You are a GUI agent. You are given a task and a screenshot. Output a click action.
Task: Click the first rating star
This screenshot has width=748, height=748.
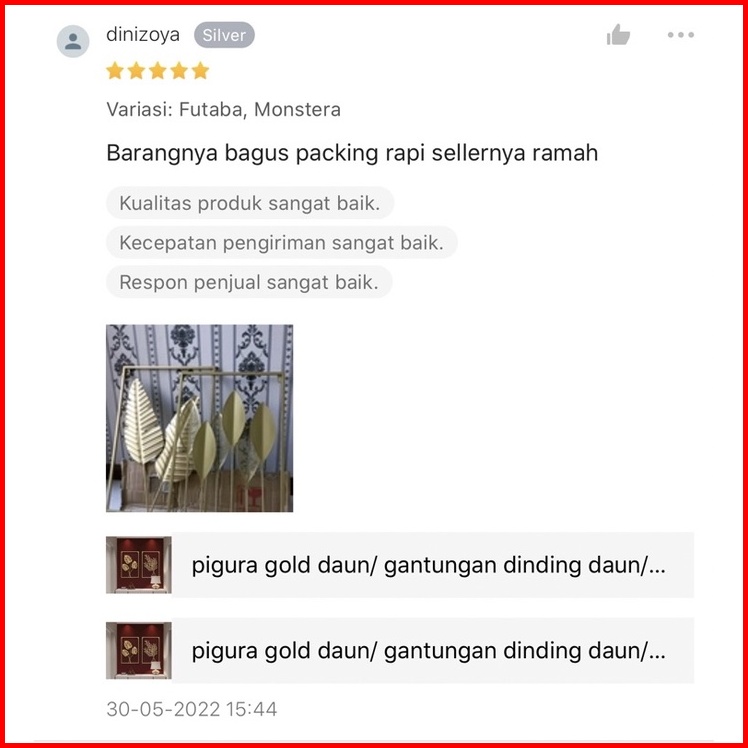115,71
